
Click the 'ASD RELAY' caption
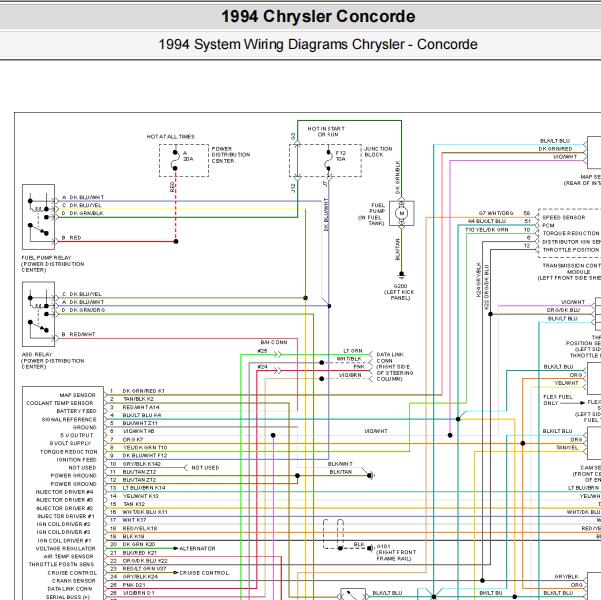[x=37, y=355]
